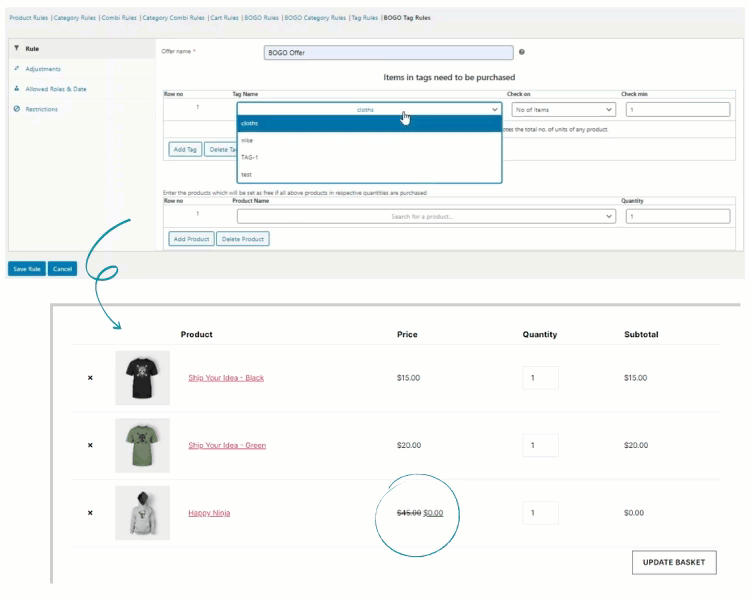Click the help icon beside Offer name
Image resolution: width=750 pixels, height=600 pixels.
pos(521,52)
